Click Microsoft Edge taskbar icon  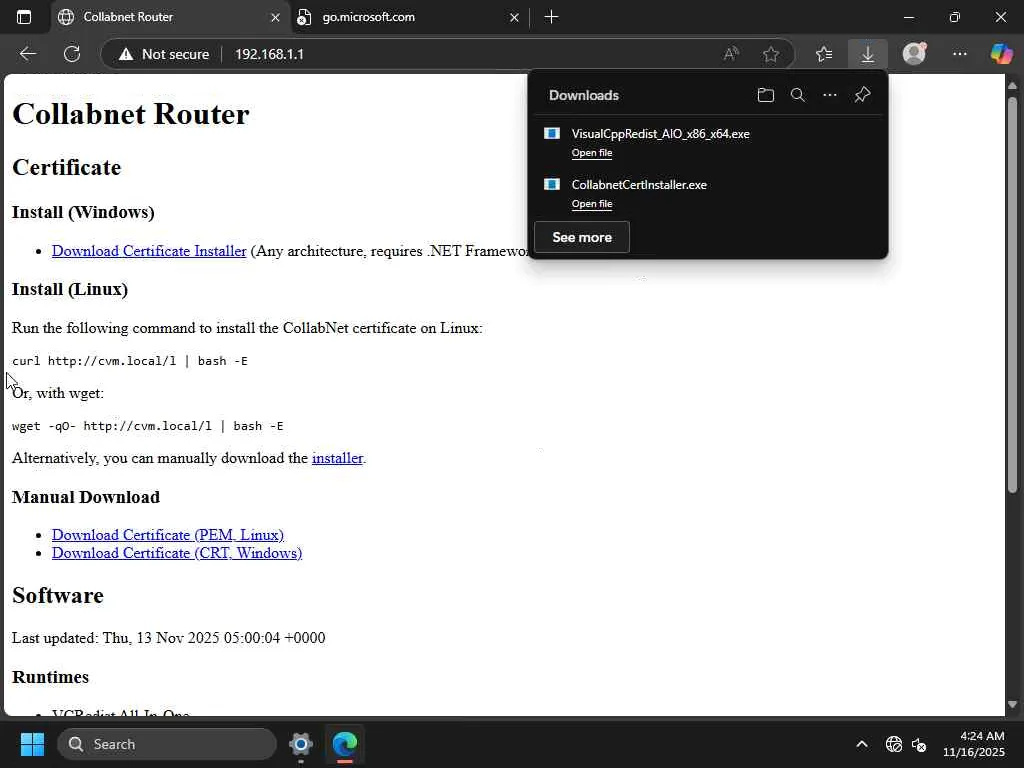pyautogui.click(x=344, y=744)
